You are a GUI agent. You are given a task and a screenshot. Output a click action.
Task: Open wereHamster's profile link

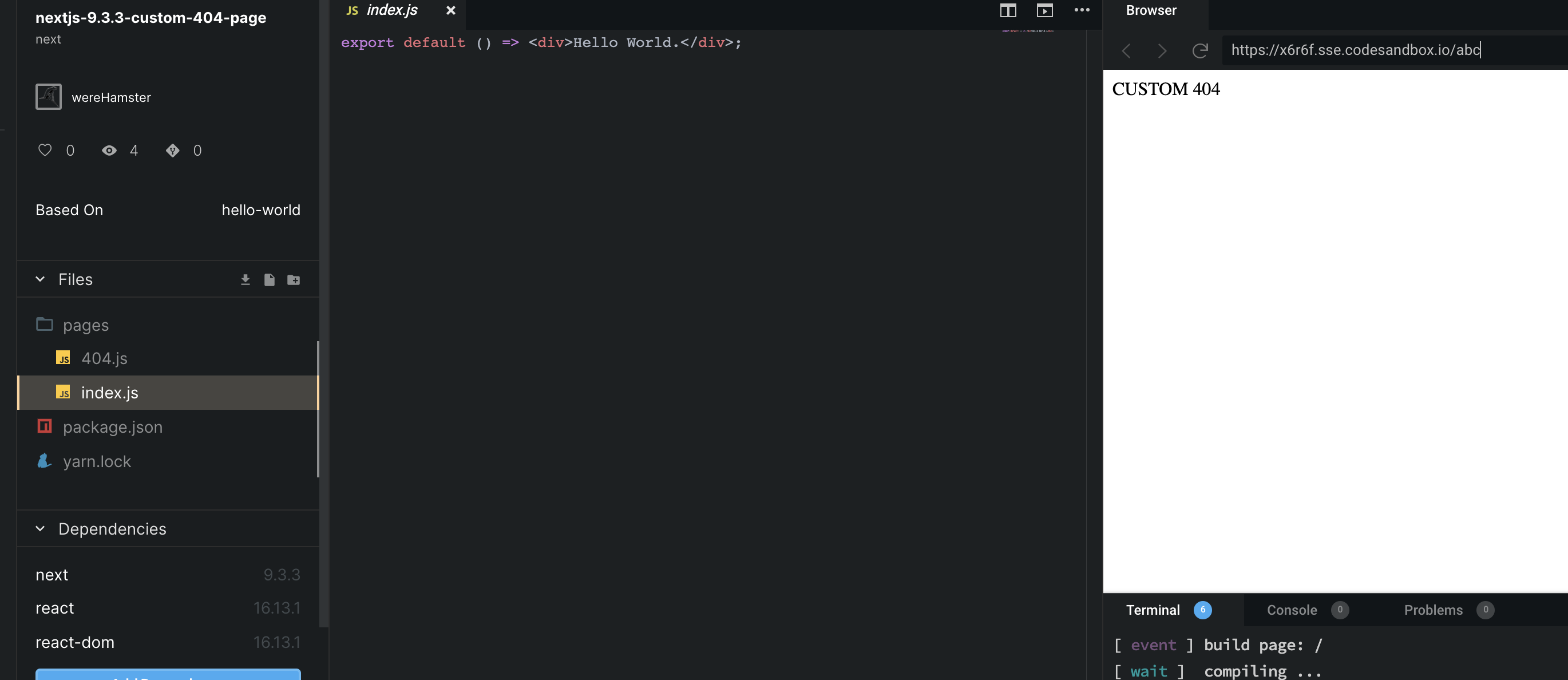(x=111, y=97)
